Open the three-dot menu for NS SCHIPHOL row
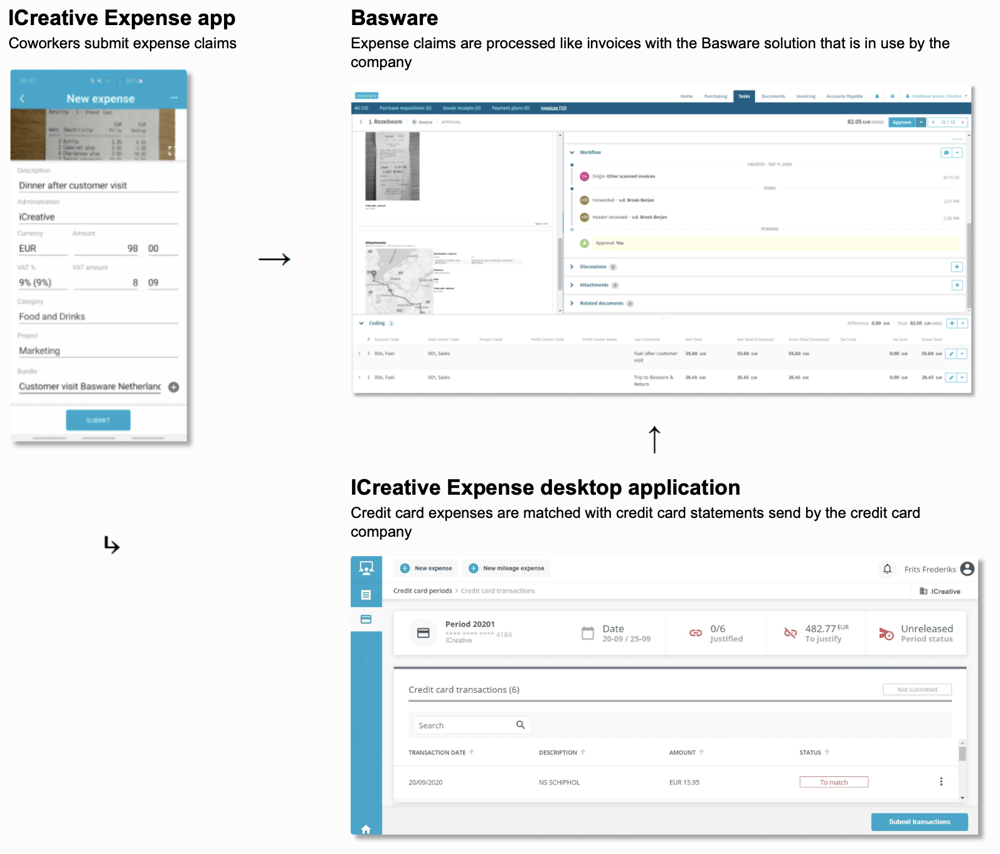The height and width of the screenshot is (854, 1000). [x=941, y=781]
